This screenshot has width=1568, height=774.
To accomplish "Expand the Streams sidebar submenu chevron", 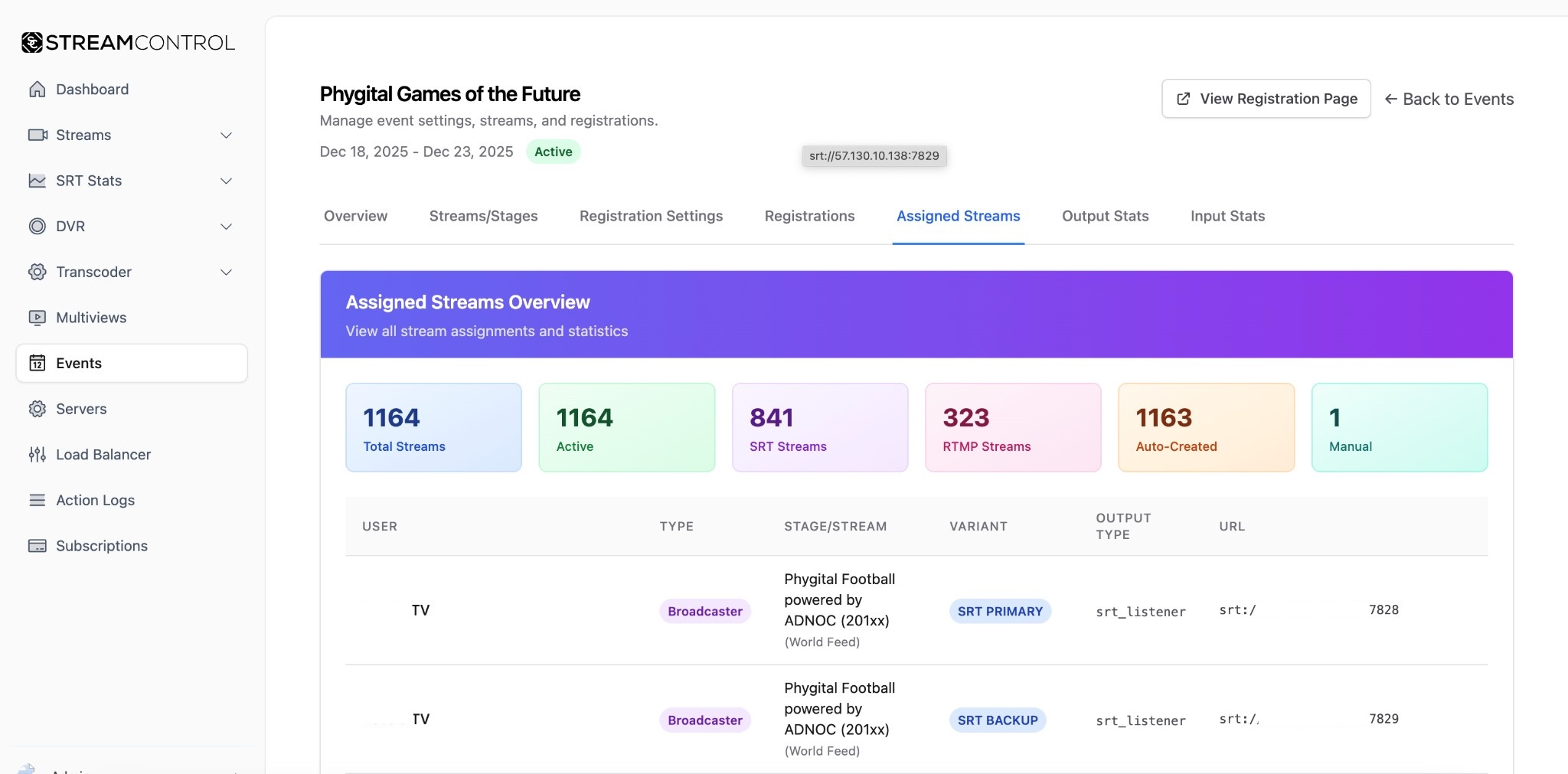I will 226,136.
